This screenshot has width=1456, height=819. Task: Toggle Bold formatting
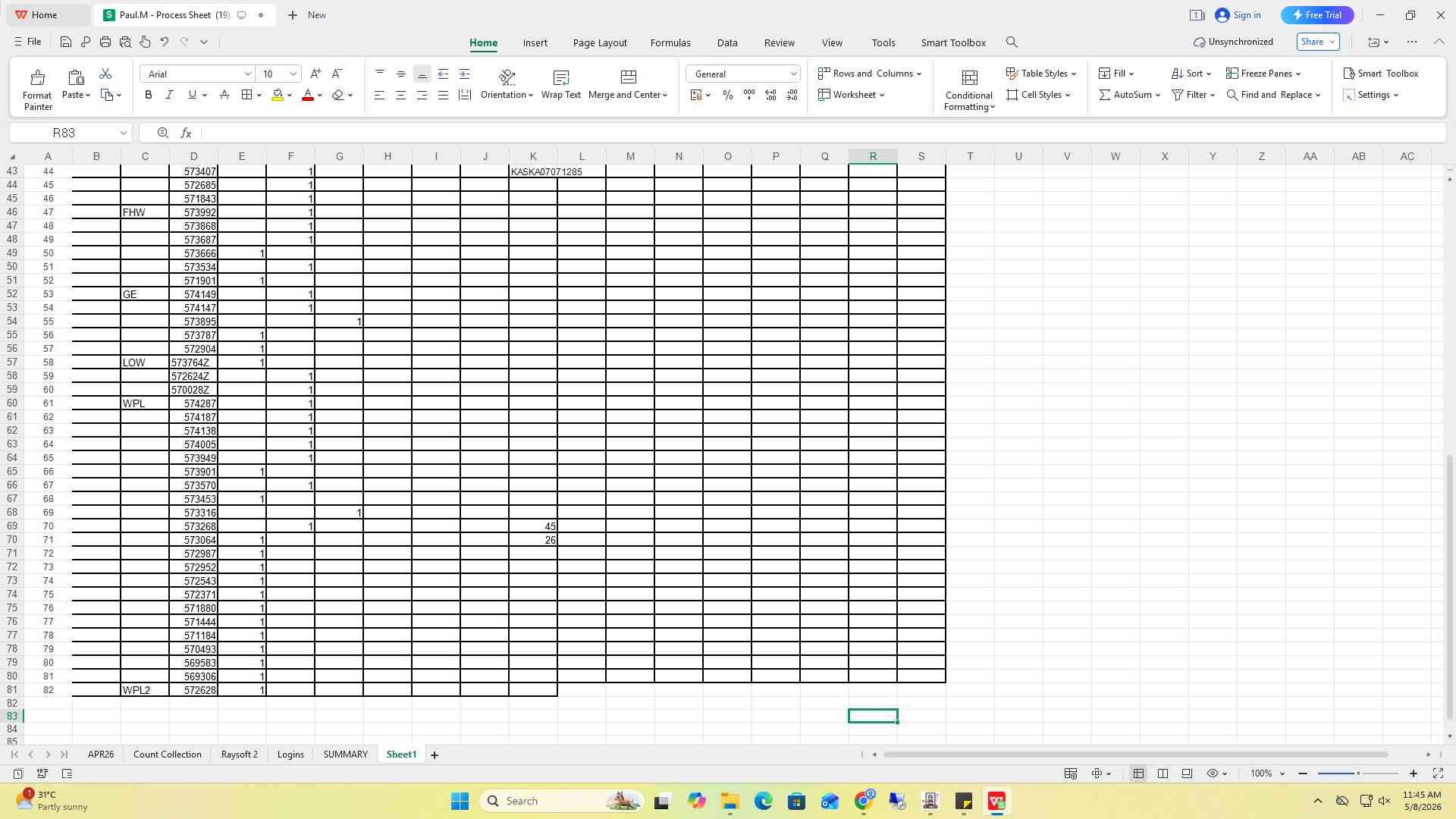pyautogui.click(x=149, y=95)
